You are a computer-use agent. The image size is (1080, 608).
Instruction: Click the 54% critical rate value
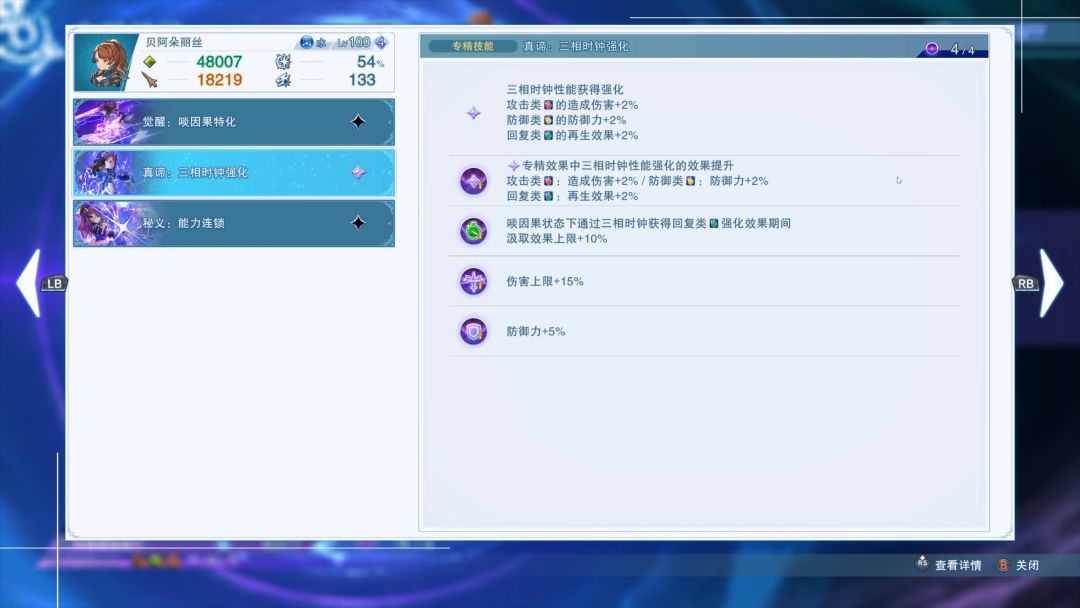[x=370, y=62]
